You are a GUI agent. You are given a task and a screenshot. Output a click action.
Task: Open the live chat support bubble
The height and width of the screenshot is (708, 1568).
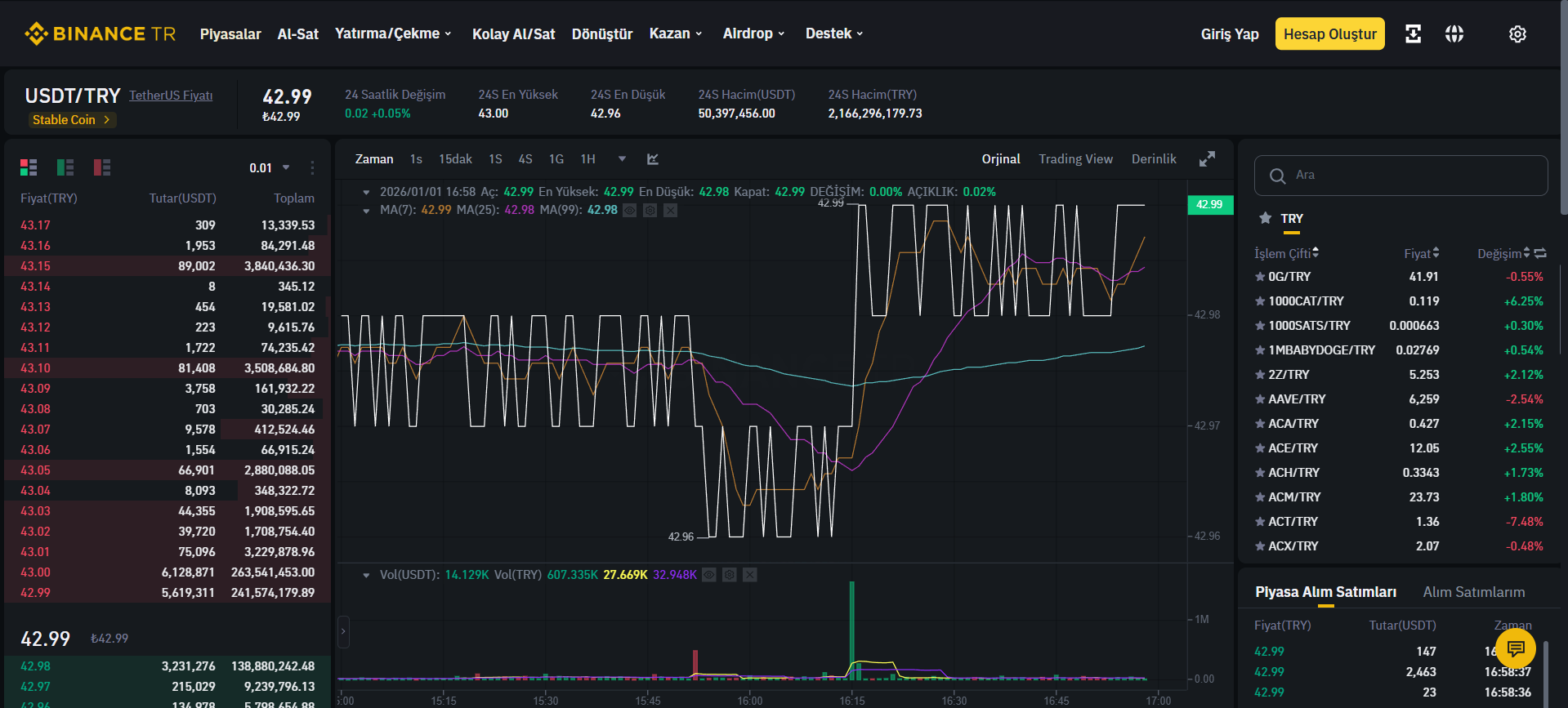click(x=1516, y=648)
